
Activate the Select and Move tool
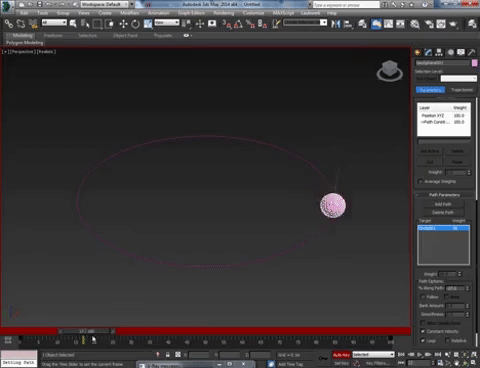click(x=123, y=24)
